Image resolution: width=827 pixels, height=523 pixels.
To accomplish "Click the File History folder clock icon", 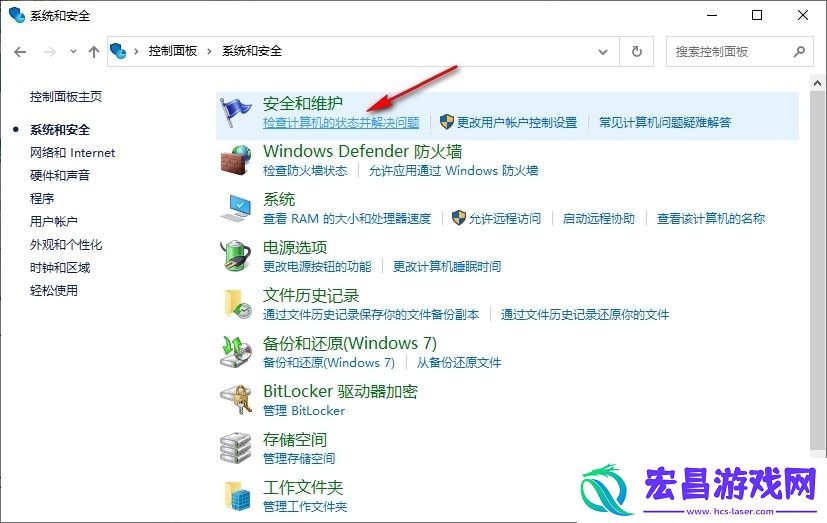I will 236,304.
